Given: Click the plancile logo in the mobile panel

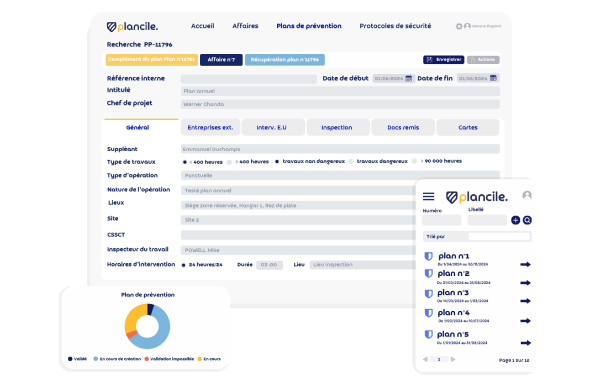Looking at the screenshot, I should [x=477, y=197].
